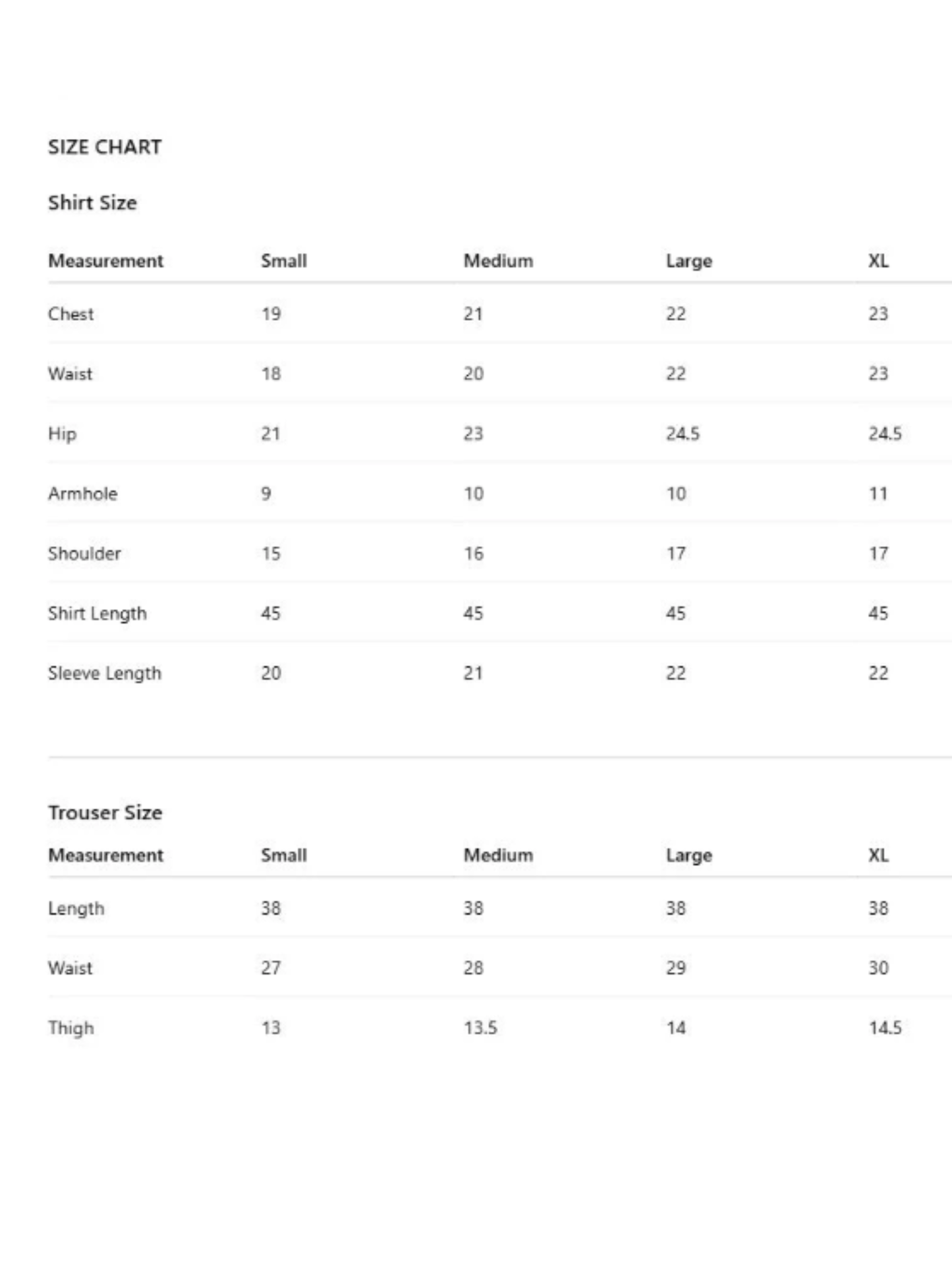
Task: Select the Chest row label
Action: tap(71, 314)
